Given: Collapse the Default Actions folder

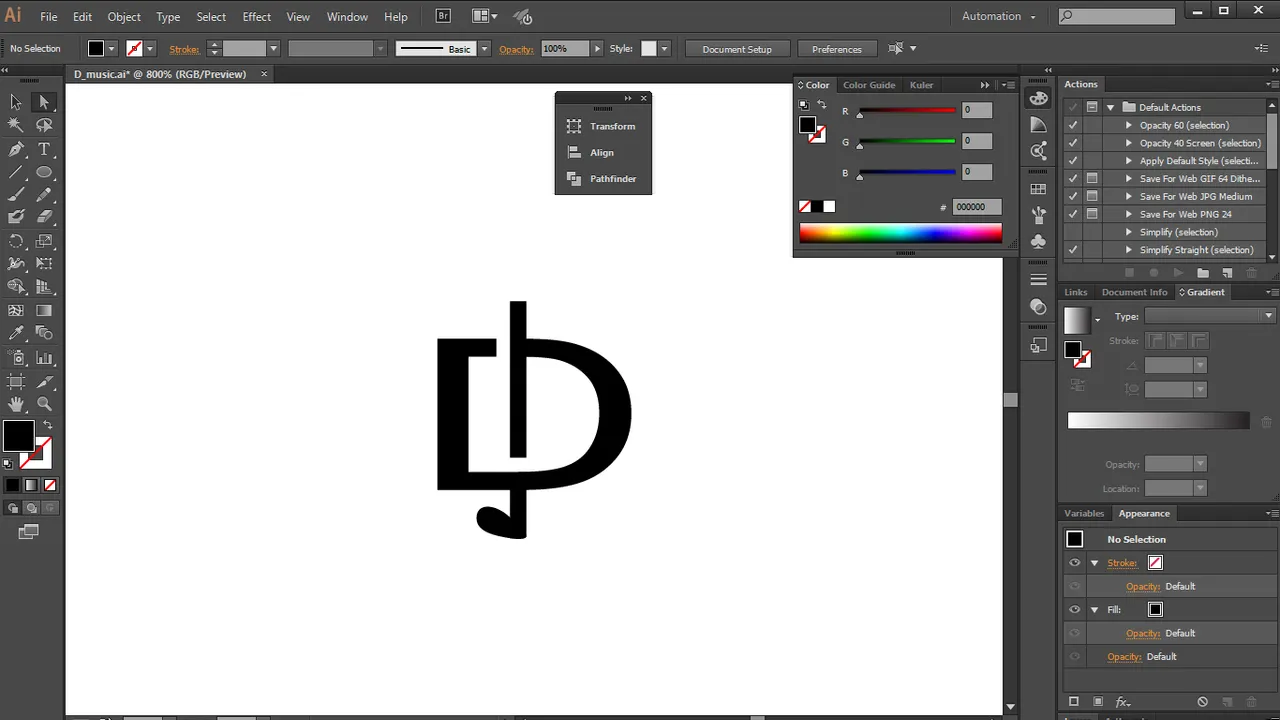Looking at the screenshot, I should [x=1110, y=107].
